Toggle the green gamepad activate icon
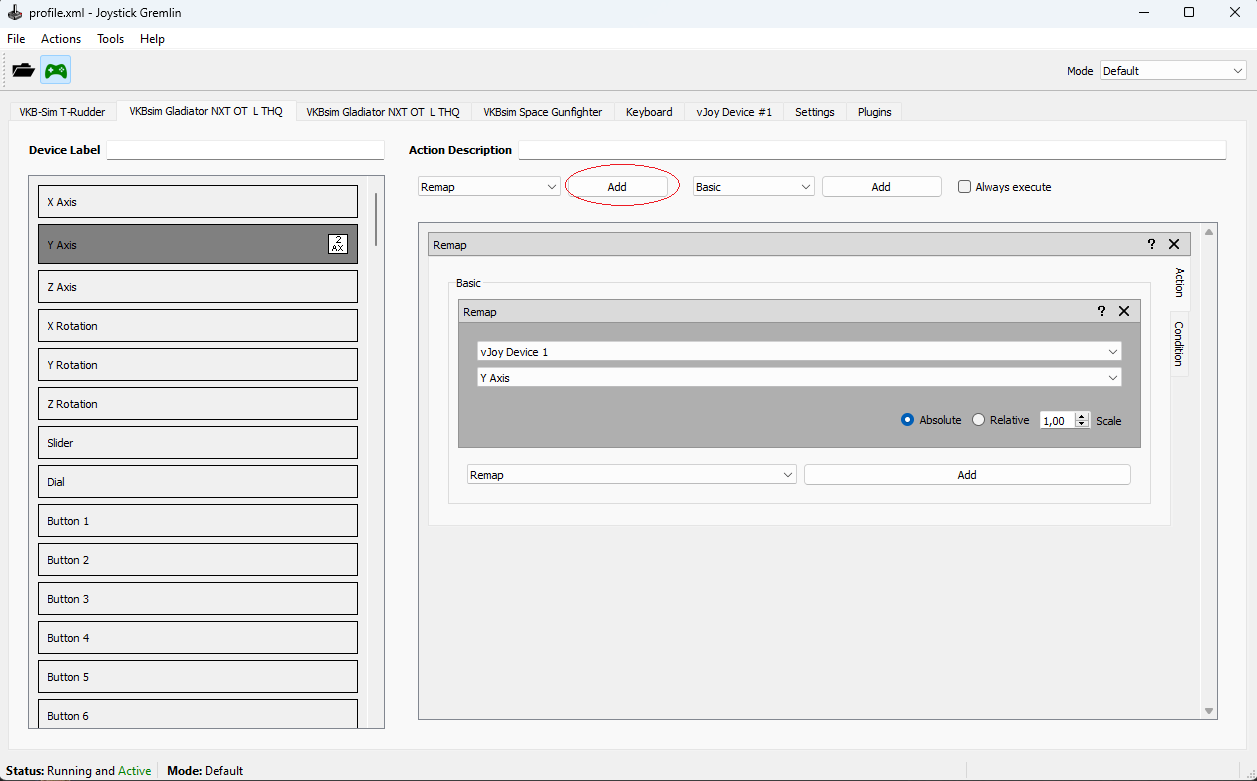This screenshot has width=1257, height=781. point(56,70)
